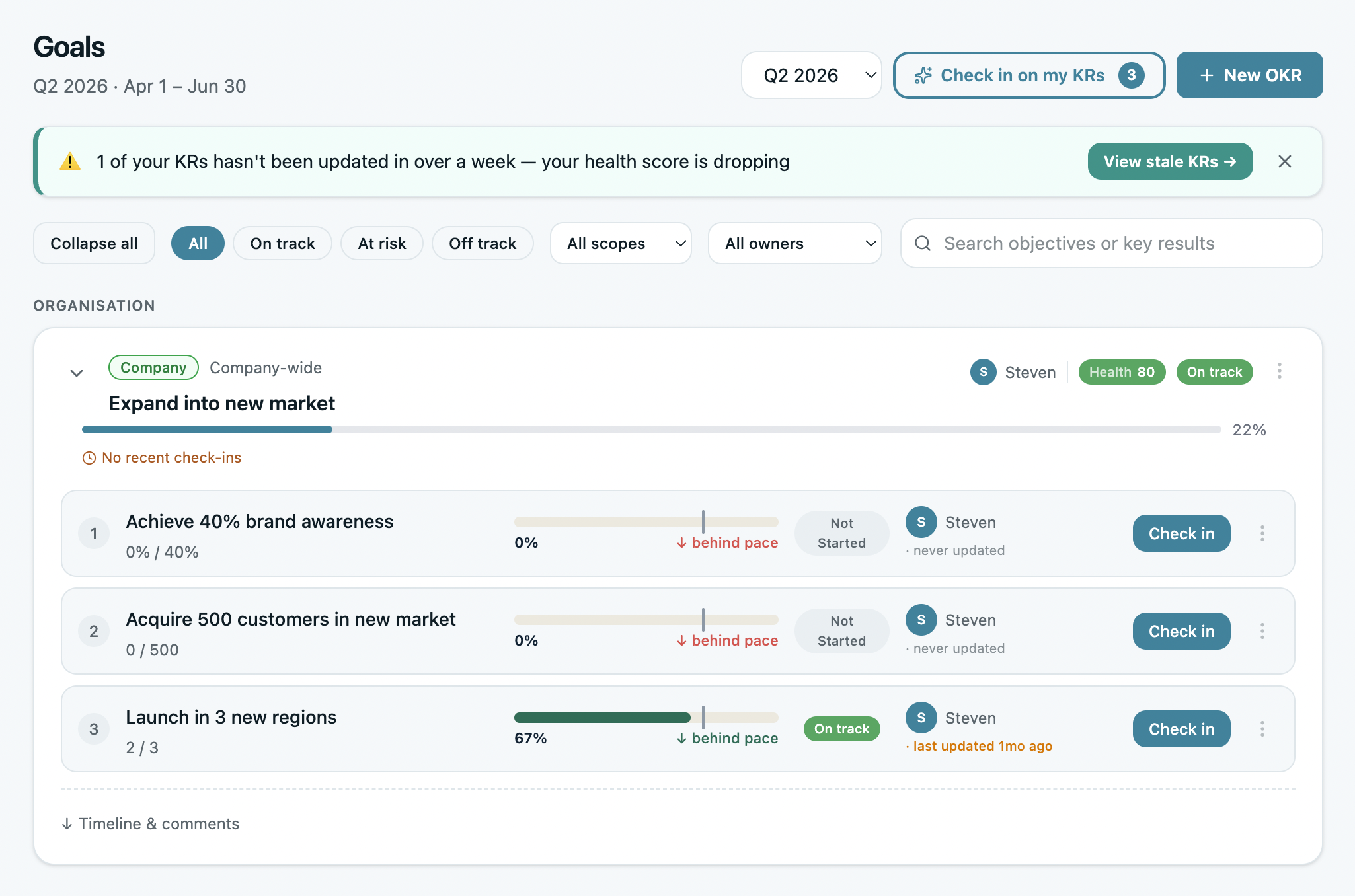Open more options for brand awareness KR
1355x896 pixels.
click(1262, 533)
